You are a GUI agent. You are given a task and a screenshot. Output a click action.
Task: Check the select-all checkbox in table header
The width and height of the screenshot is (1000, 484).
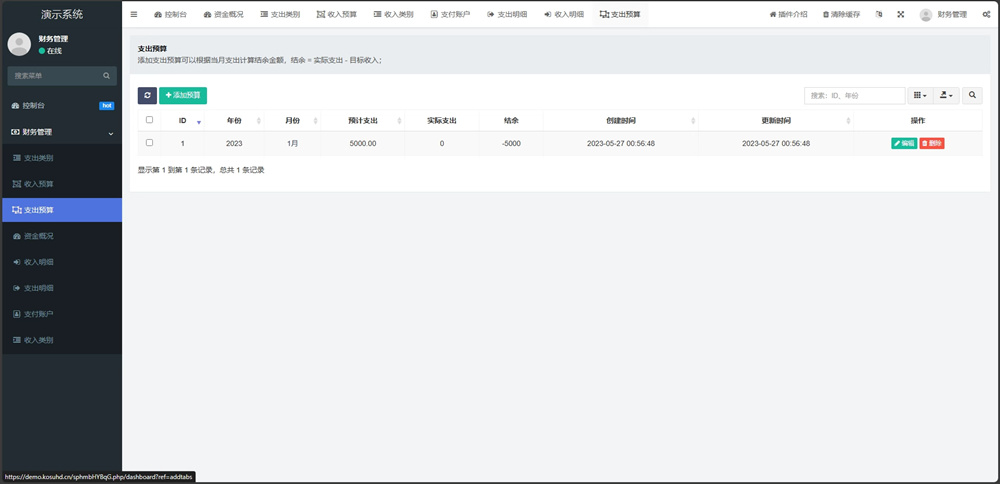(149, 119)
